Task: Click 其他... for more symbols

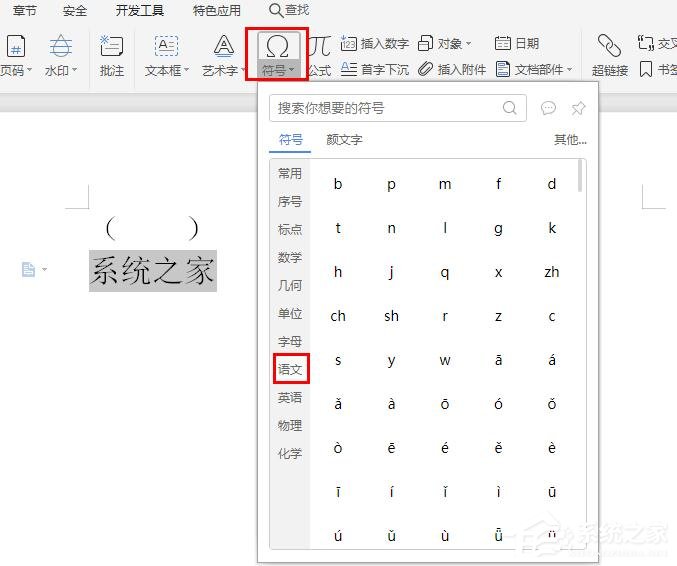Action: coord(570,139)
